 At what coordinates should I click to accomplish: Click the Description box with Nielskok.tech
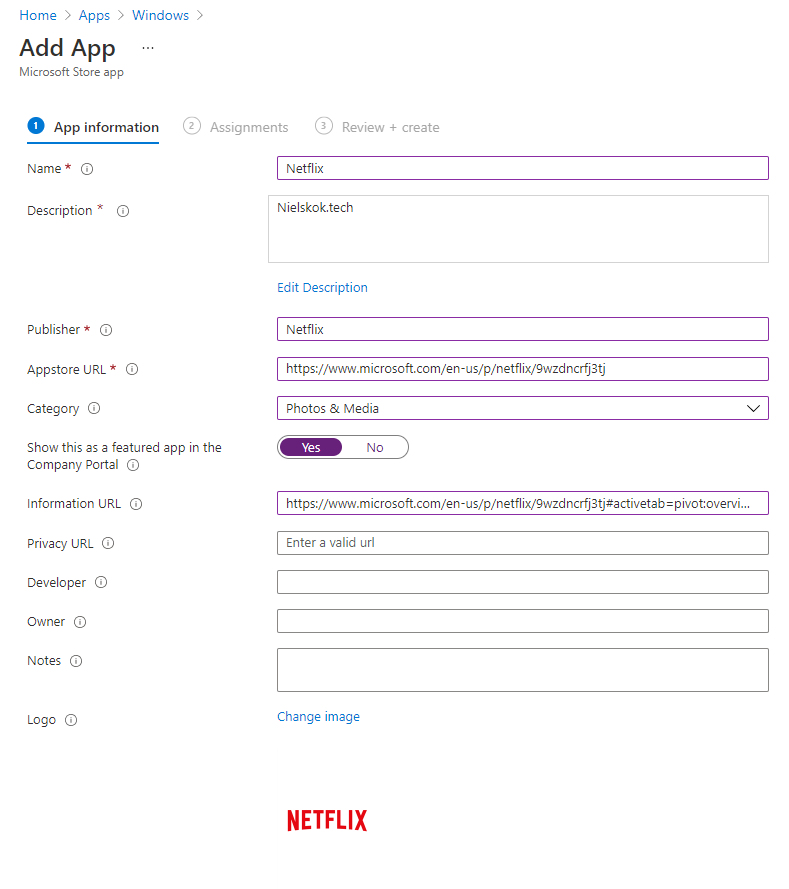518,229
